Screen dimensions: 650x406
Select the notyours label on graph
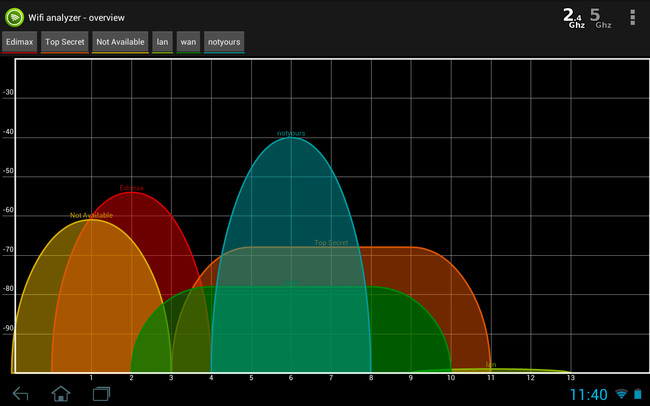click(291, 133)
